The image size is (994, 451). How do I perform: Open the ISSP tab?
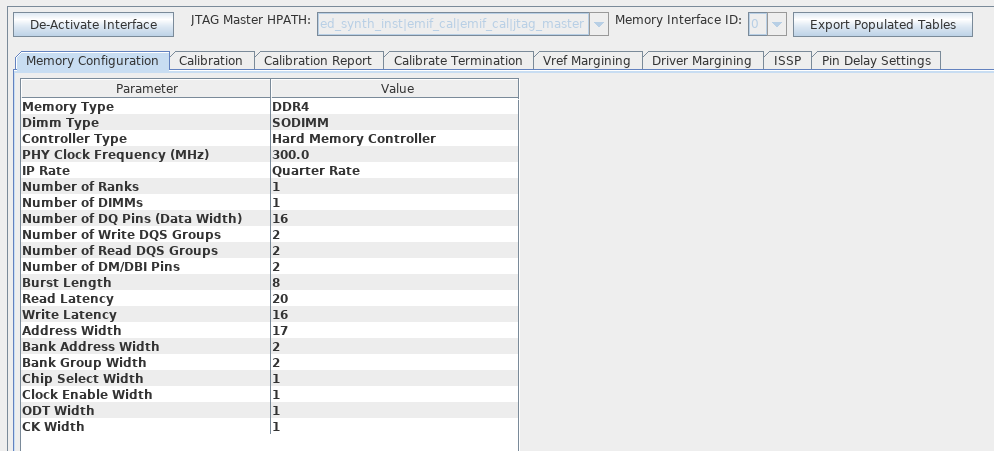click(787, 61)
